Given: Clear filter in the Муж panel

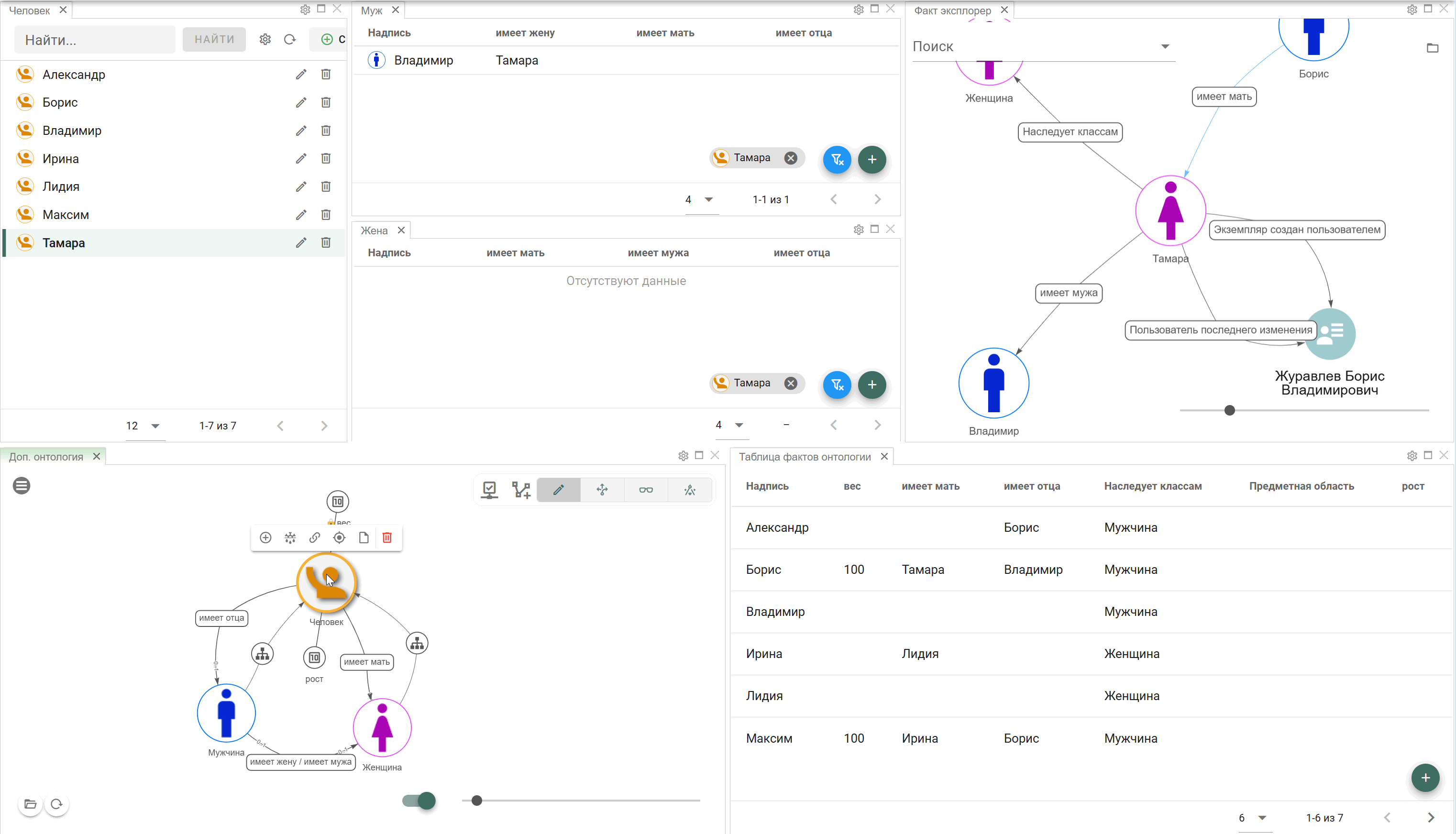Looking at the screenshot, I should click(x=837, y=159).
